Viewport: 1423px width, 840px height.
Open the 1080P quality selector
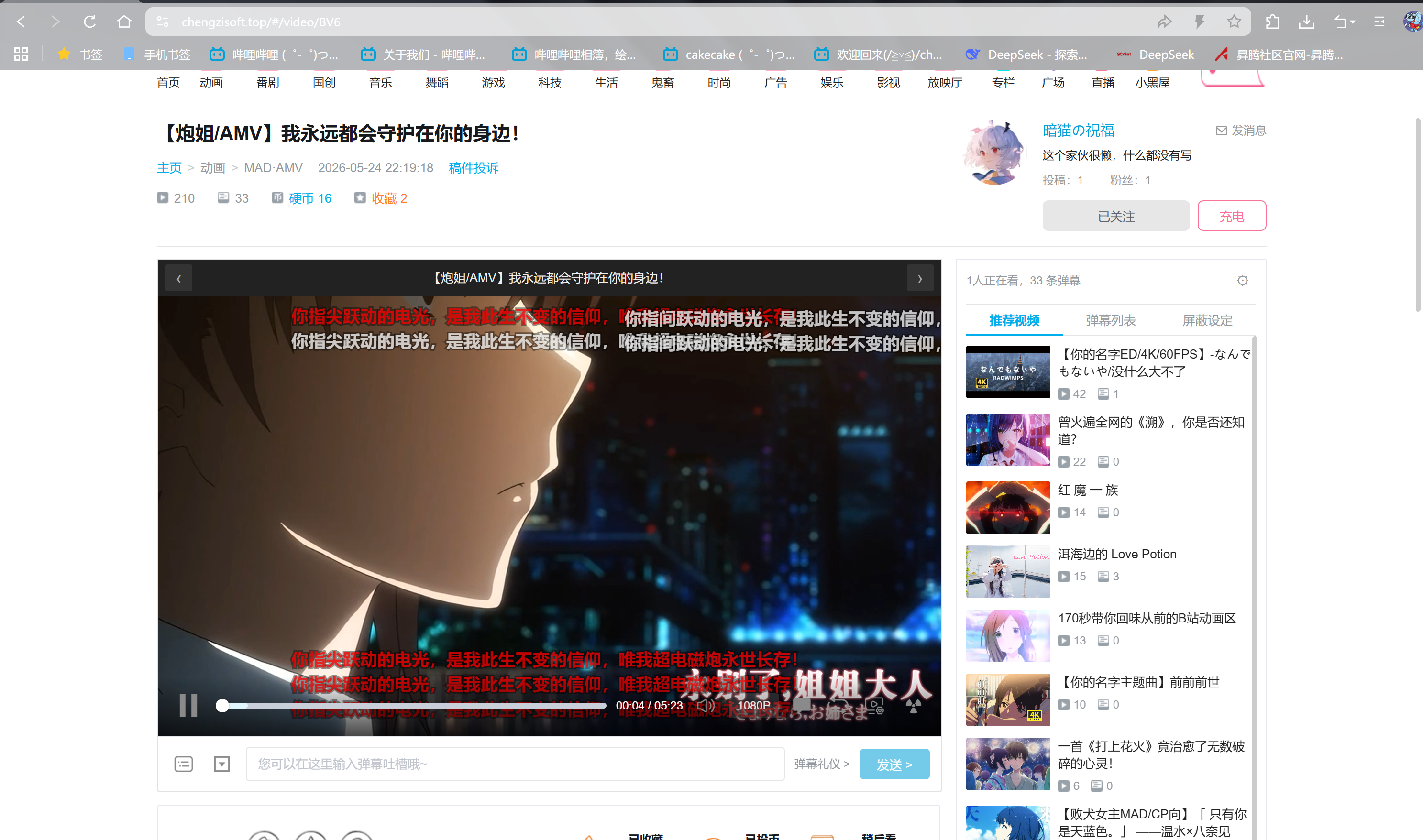(x=754, y=705)
